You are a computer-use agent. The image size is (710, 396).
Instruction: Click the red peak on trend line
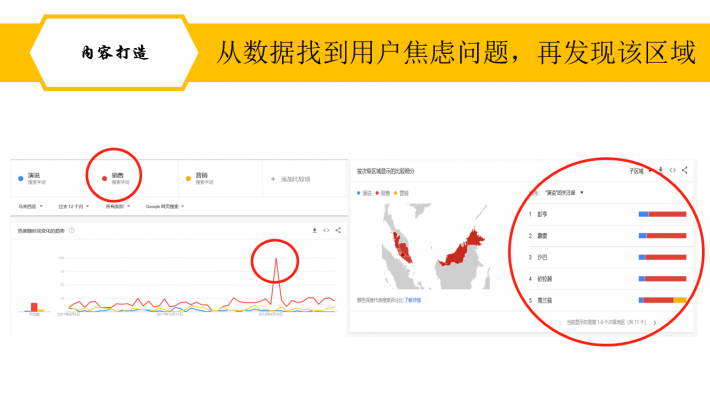(x=276, y=259)
